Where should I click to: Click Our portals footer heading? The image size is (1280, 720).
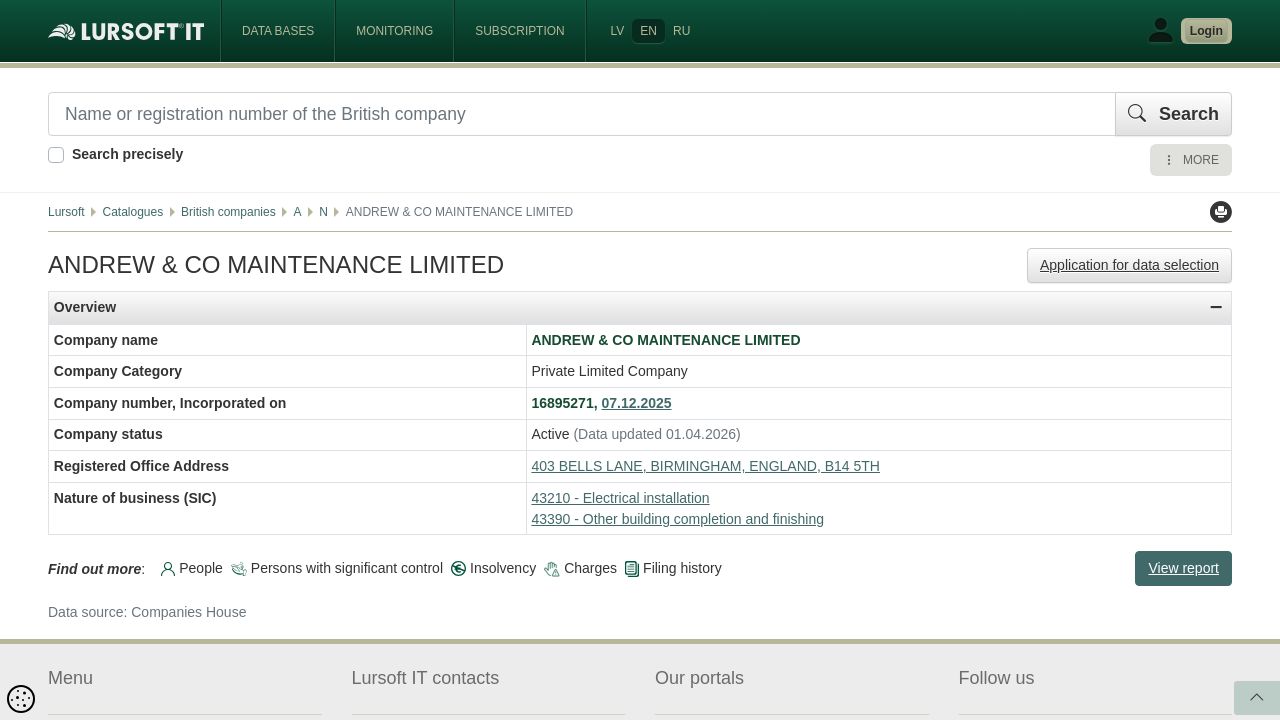click(699, 678)
